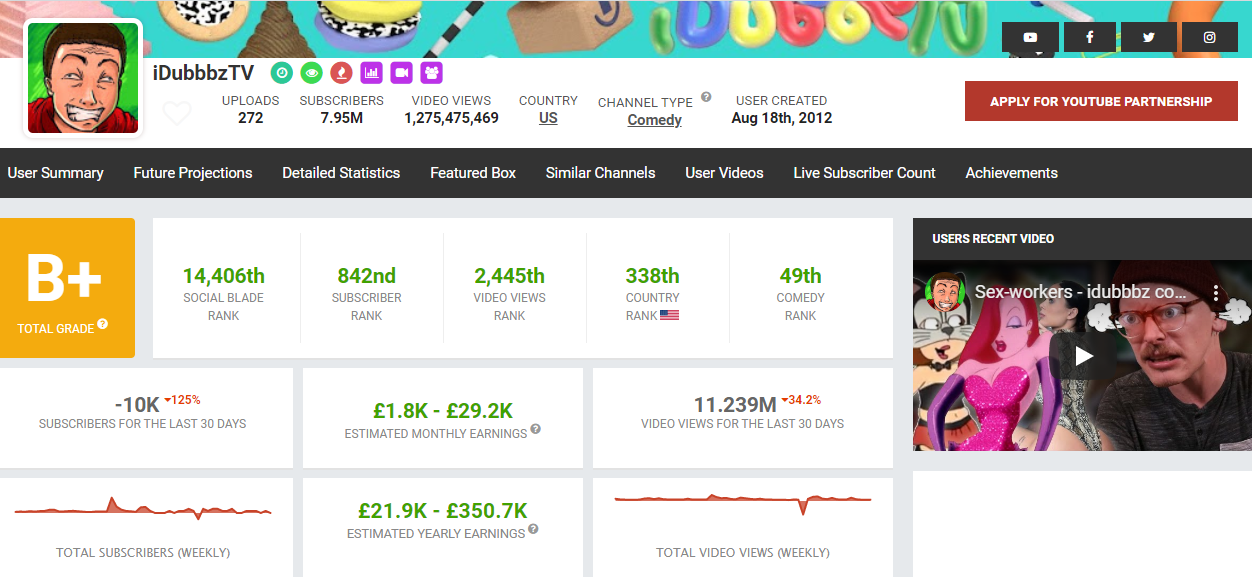Click the £21.9K - £350.7K yearly earnings

[x=442, y=510]
